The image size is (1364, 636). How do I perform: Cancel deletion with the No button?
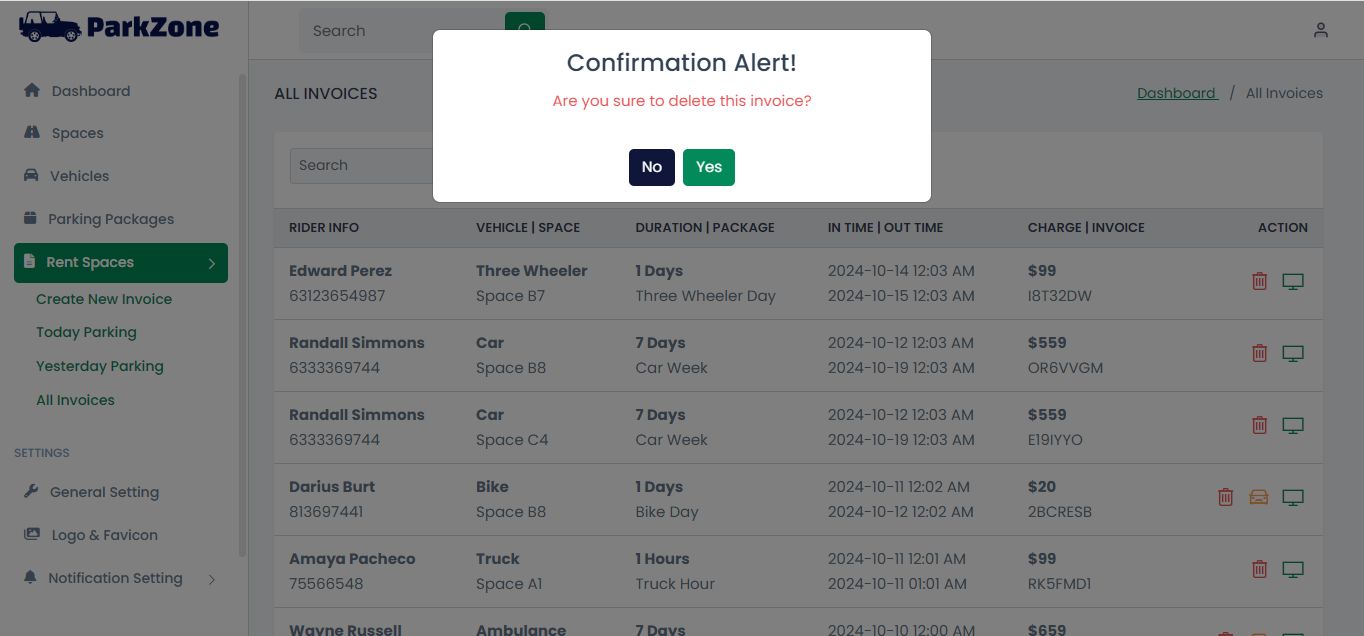click(x=651, y=167)
